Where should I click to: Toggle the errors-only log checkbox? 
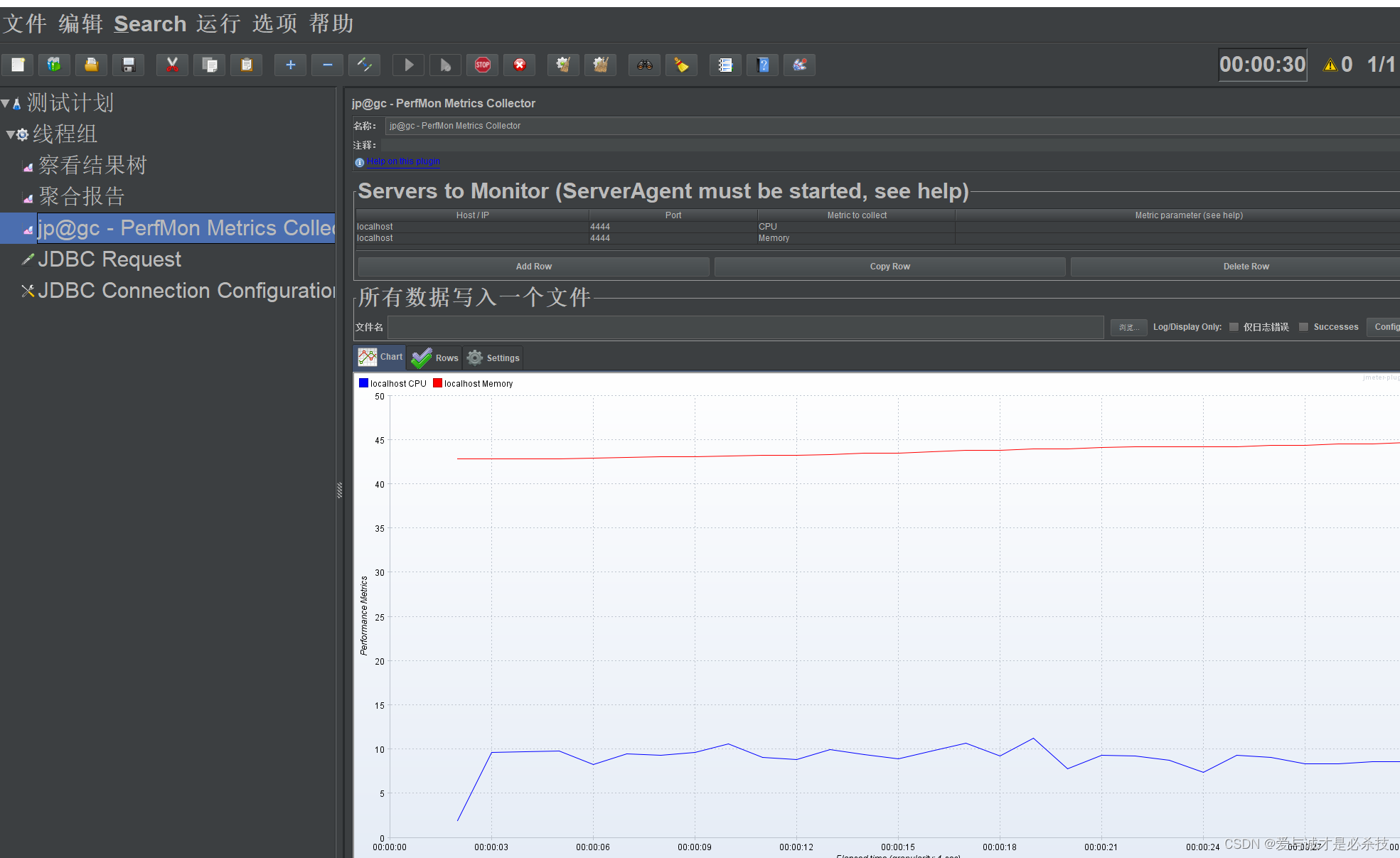pos(1234,327)
